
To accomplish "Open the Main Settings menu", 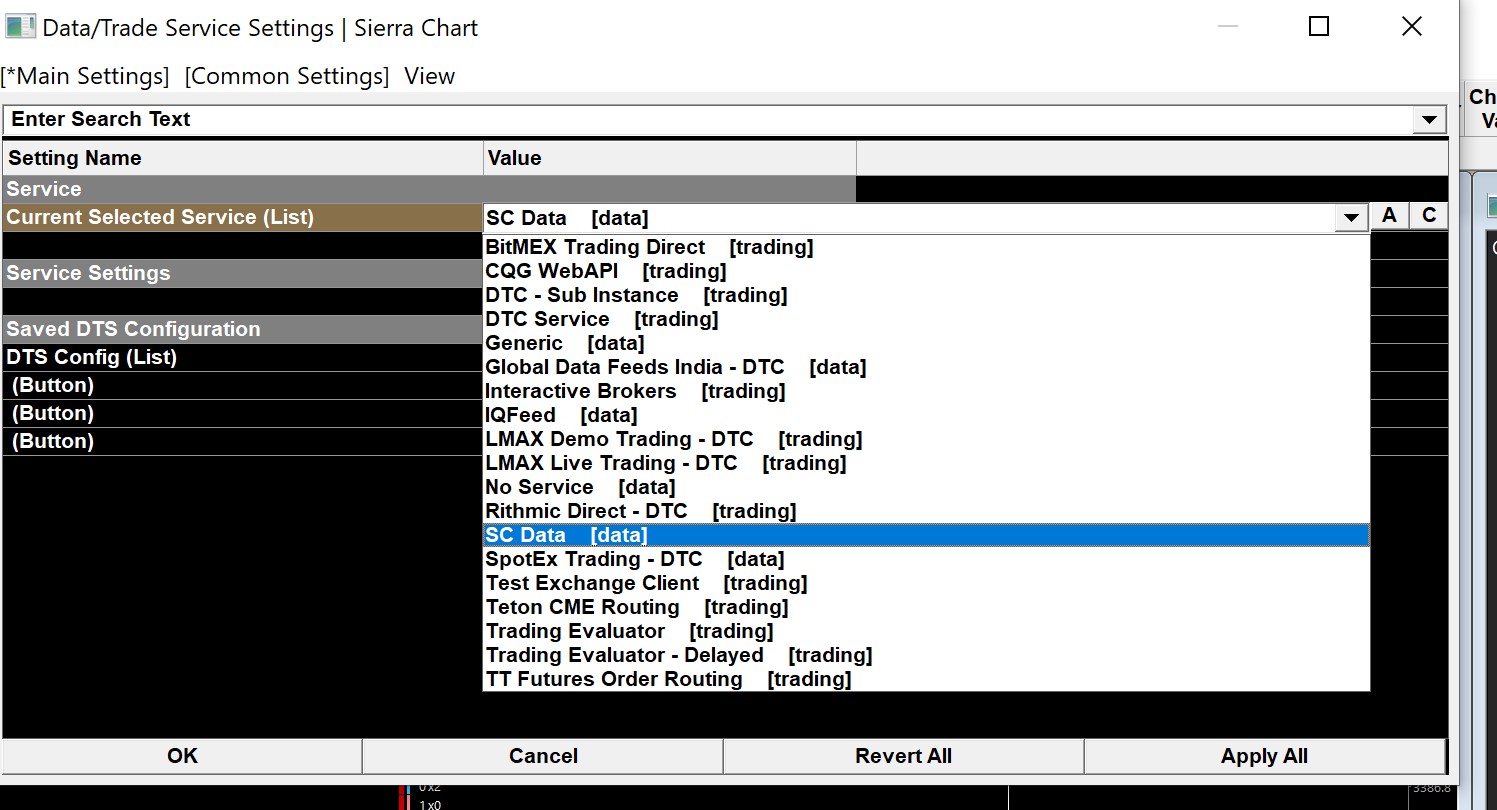I will click(x=85, y=76).
